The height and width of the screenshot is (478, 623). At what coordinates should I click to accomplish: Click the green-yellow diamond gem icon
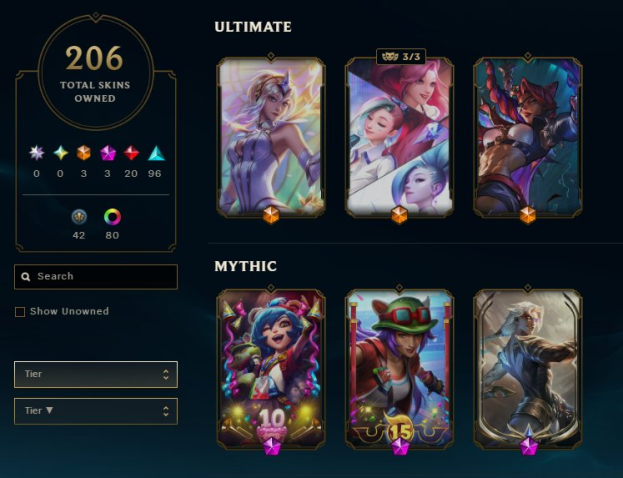(60, 153)
